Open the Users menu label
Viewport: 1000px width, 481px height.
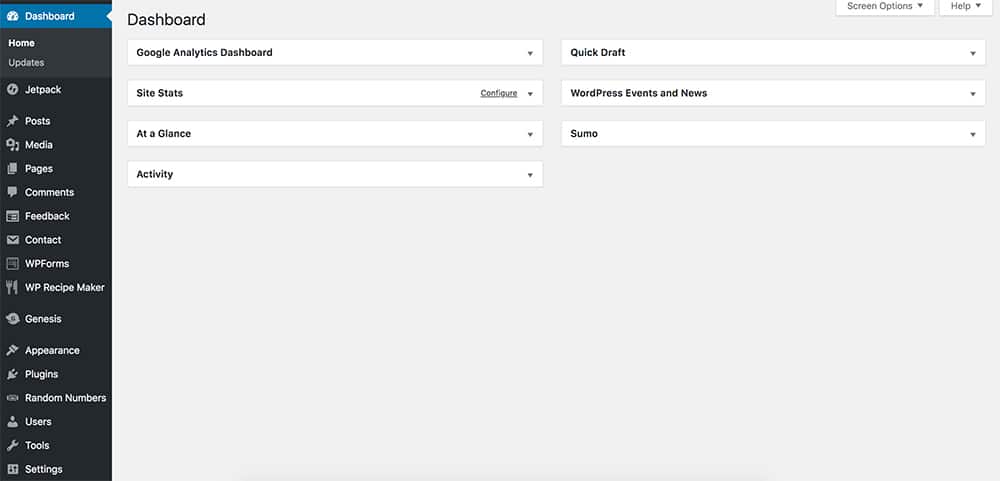pyautogui.click(x=38, y=422)
